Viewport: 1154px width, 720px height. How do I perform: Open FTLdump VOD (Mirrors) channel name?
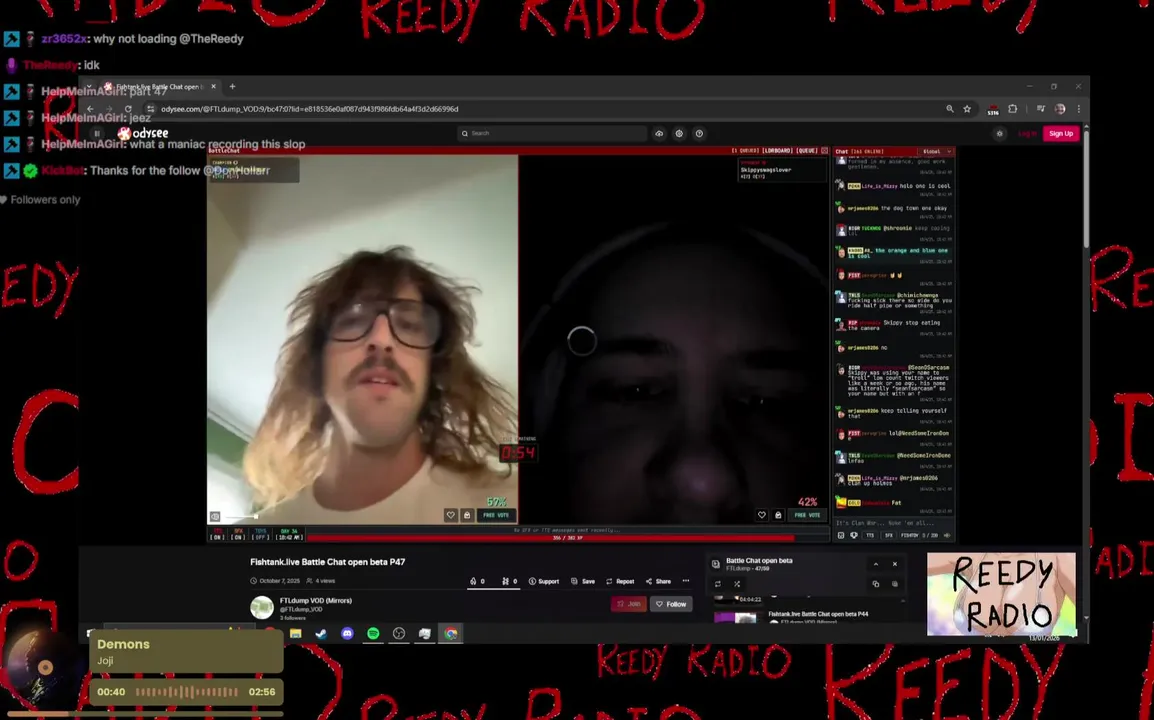(316, 601)
